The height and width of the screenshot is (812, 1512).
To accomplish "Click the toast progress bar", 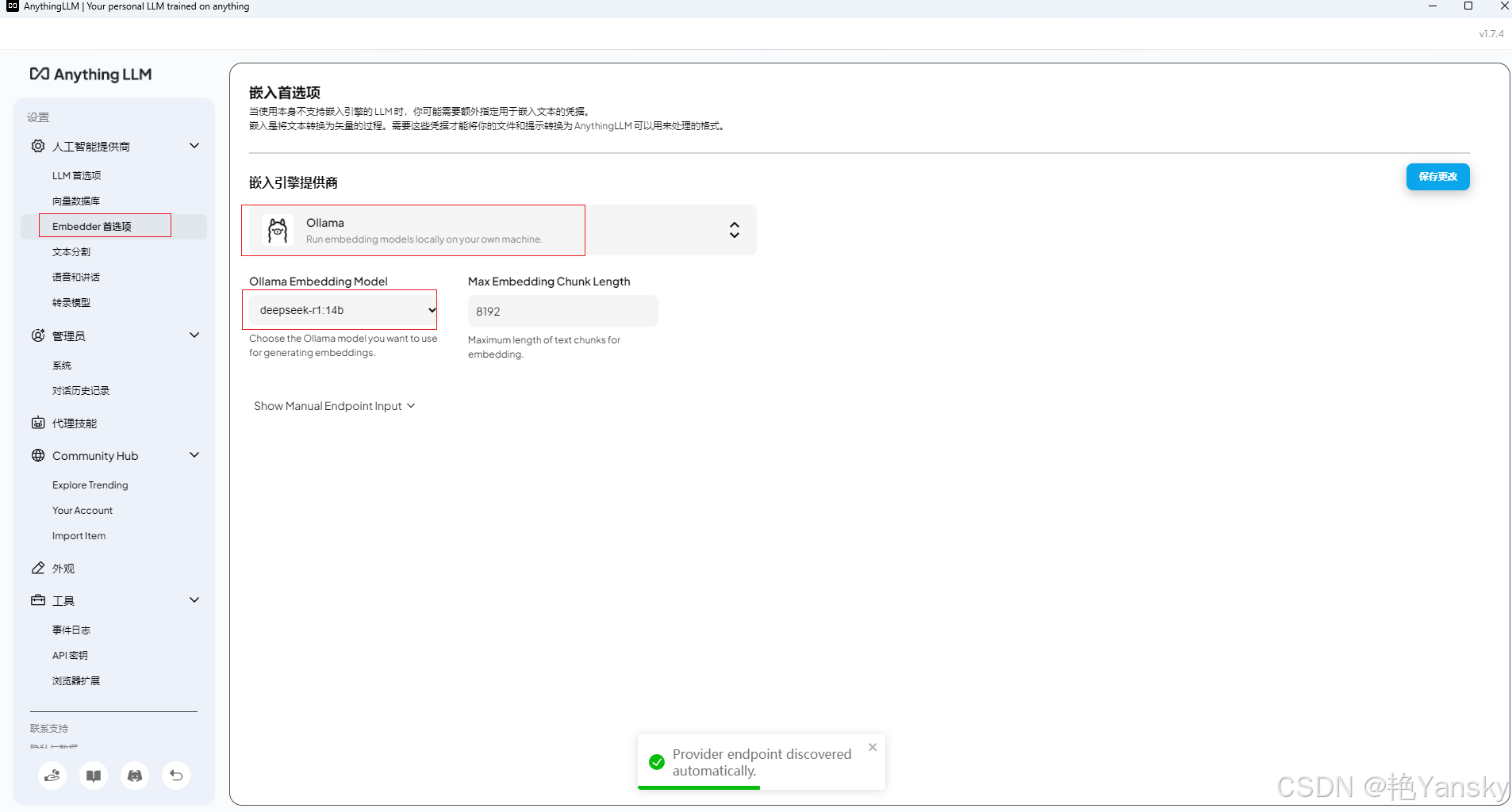I will click(699, 787).
